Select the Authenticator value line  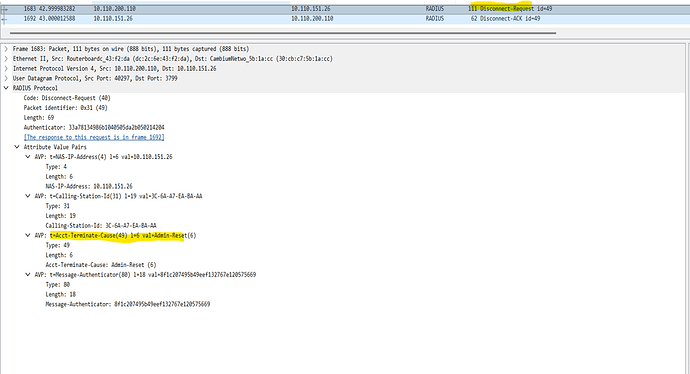tap(94, 128)
